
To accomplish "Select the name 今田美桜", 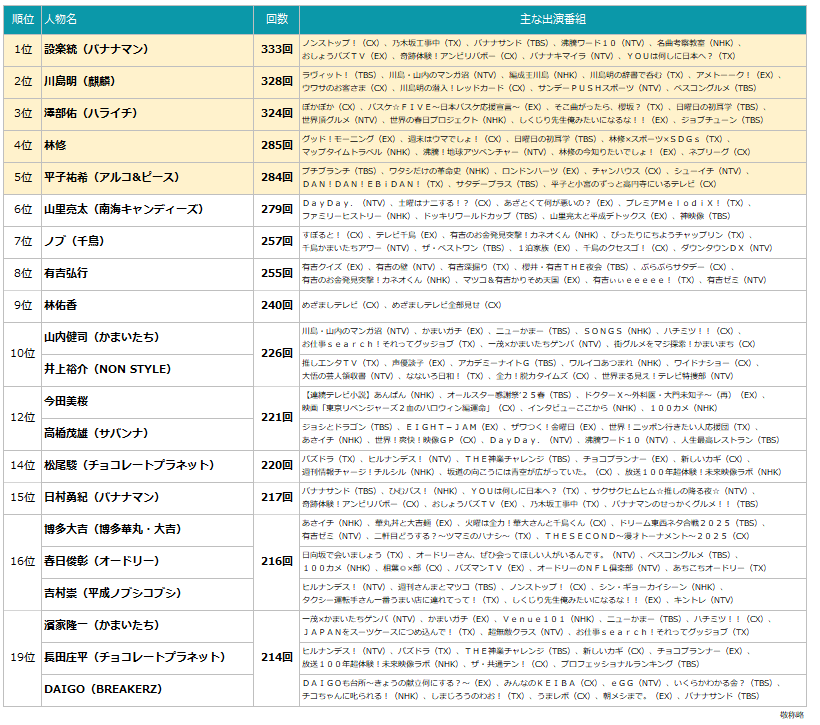I will (66, 401).
